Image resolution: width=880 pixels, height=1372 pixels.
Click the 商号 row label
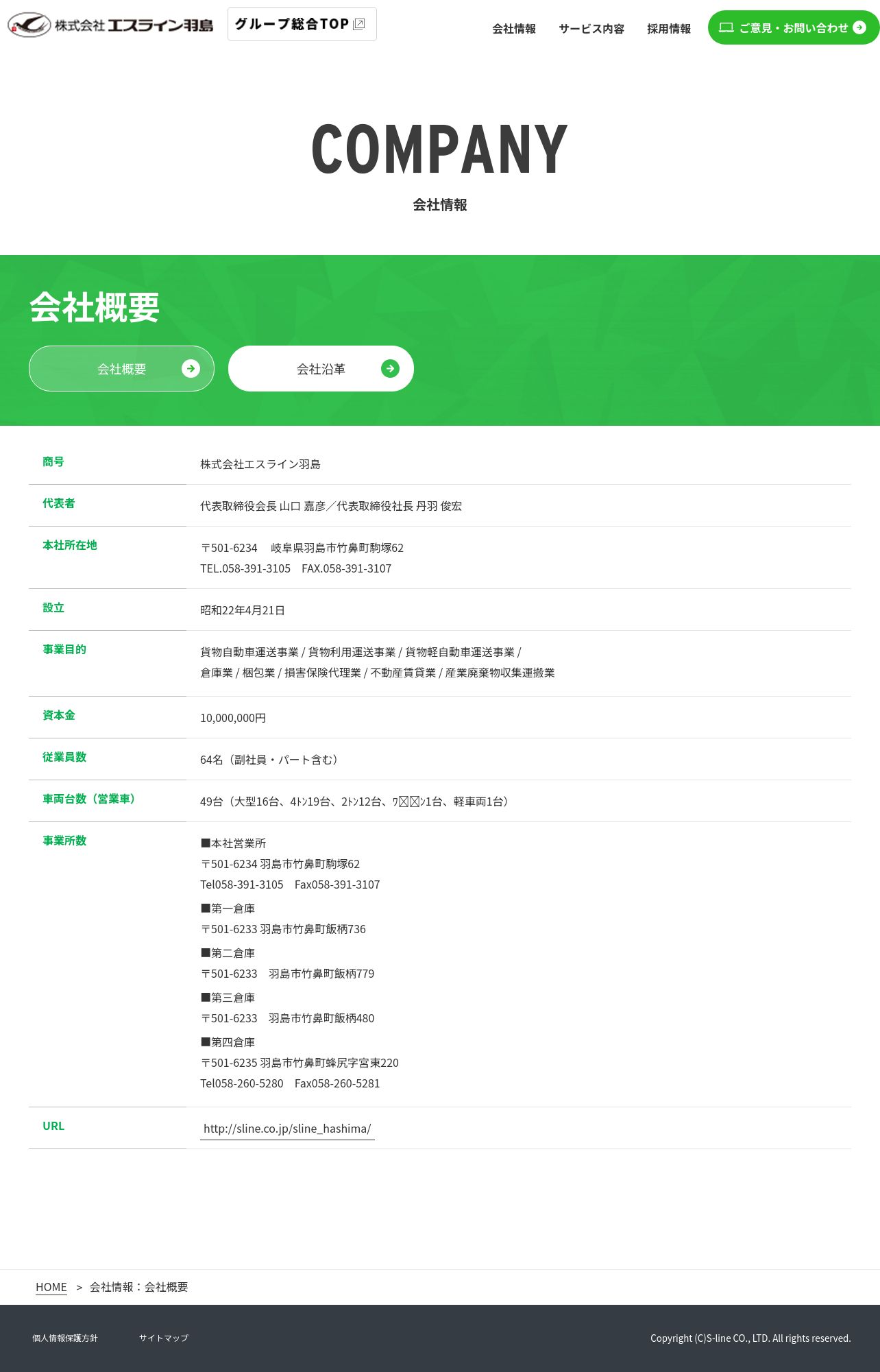pyautogui.click(x=53, y=461)
